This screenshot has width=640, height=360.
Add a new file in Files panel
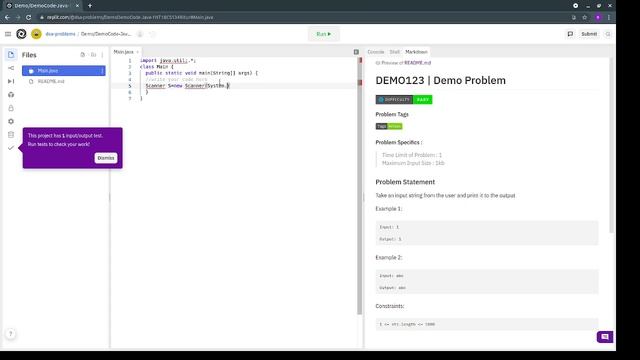82,55
